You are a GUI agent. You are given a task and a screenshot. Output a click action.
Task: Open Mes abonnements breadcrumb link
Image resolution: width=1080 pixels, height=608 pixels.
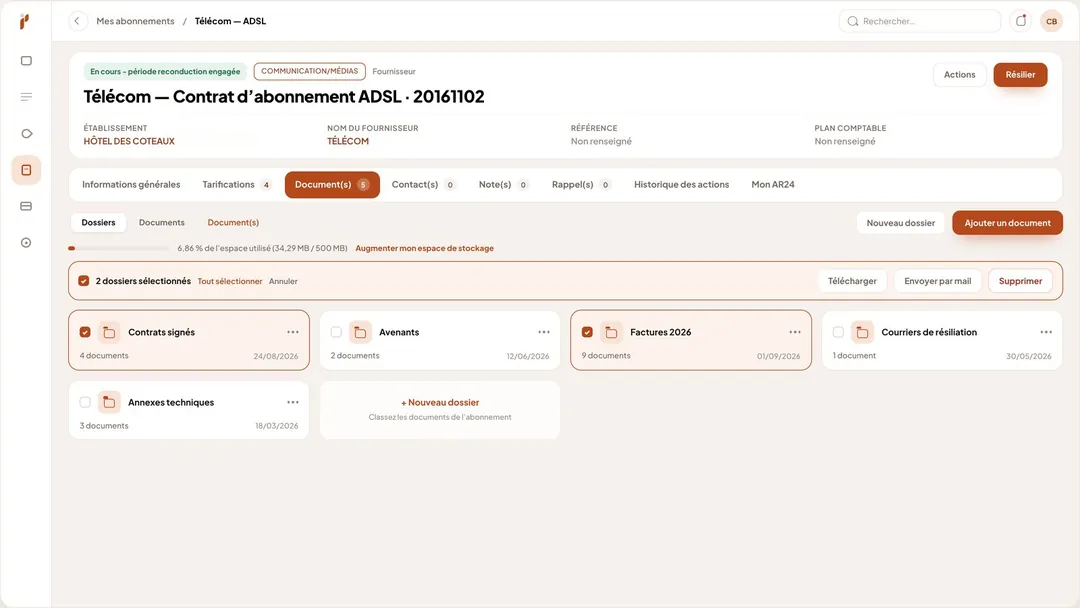135,21
